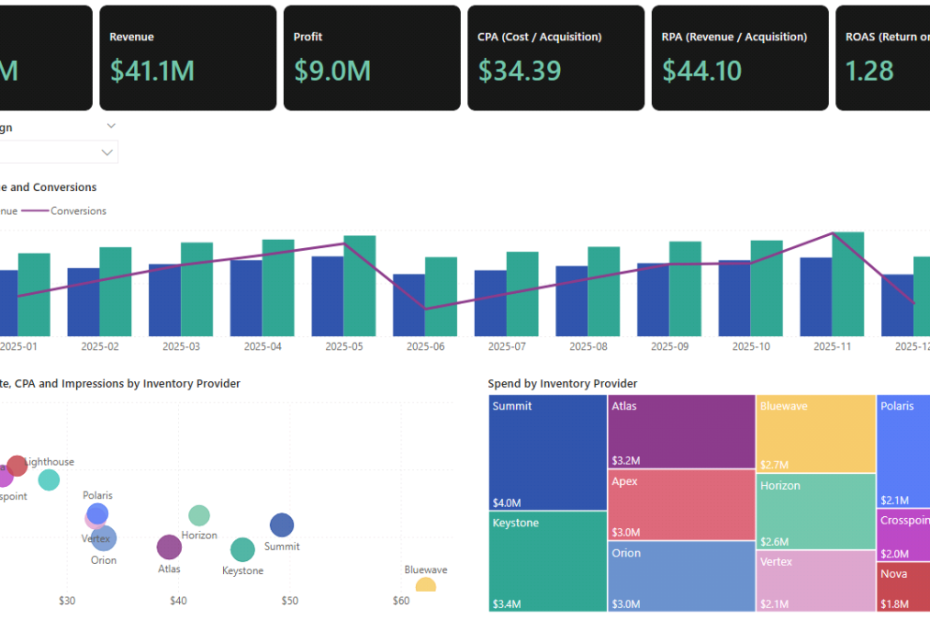The height and width of the screenshot is (620, 930).
Task: Select the Revenue $41.1M KPI card
Action: [x=187, y=58]
